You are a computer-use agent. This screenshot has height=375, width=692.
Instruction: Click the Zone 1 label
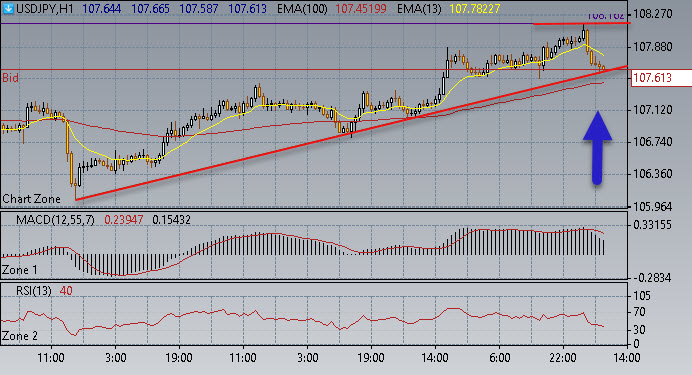(20, 270)
